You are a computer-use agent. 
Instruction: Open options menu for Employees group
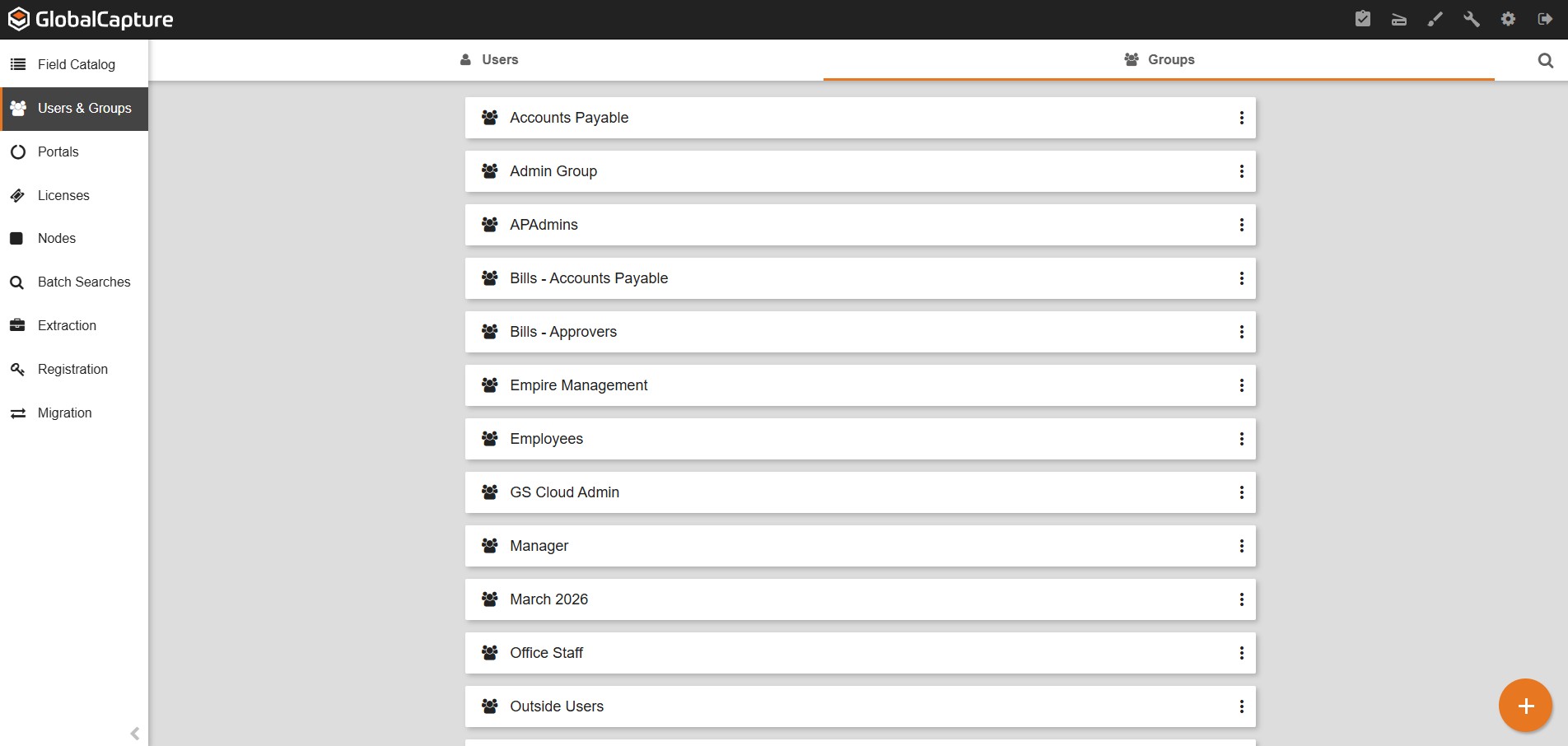1241,439
